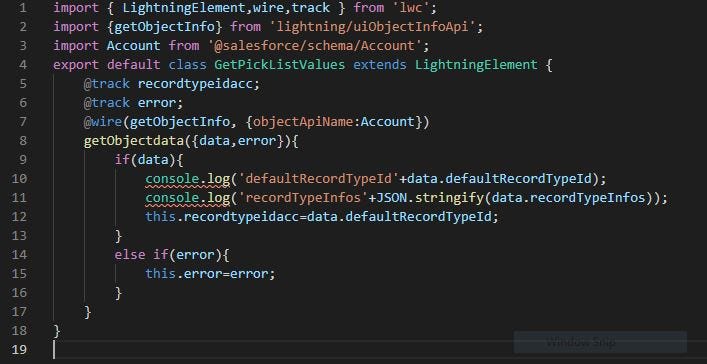The width and height of the screenshot is (707, 364).
Task: Click 'LightningElement' in the lwc import
Action: coord(184,8)
